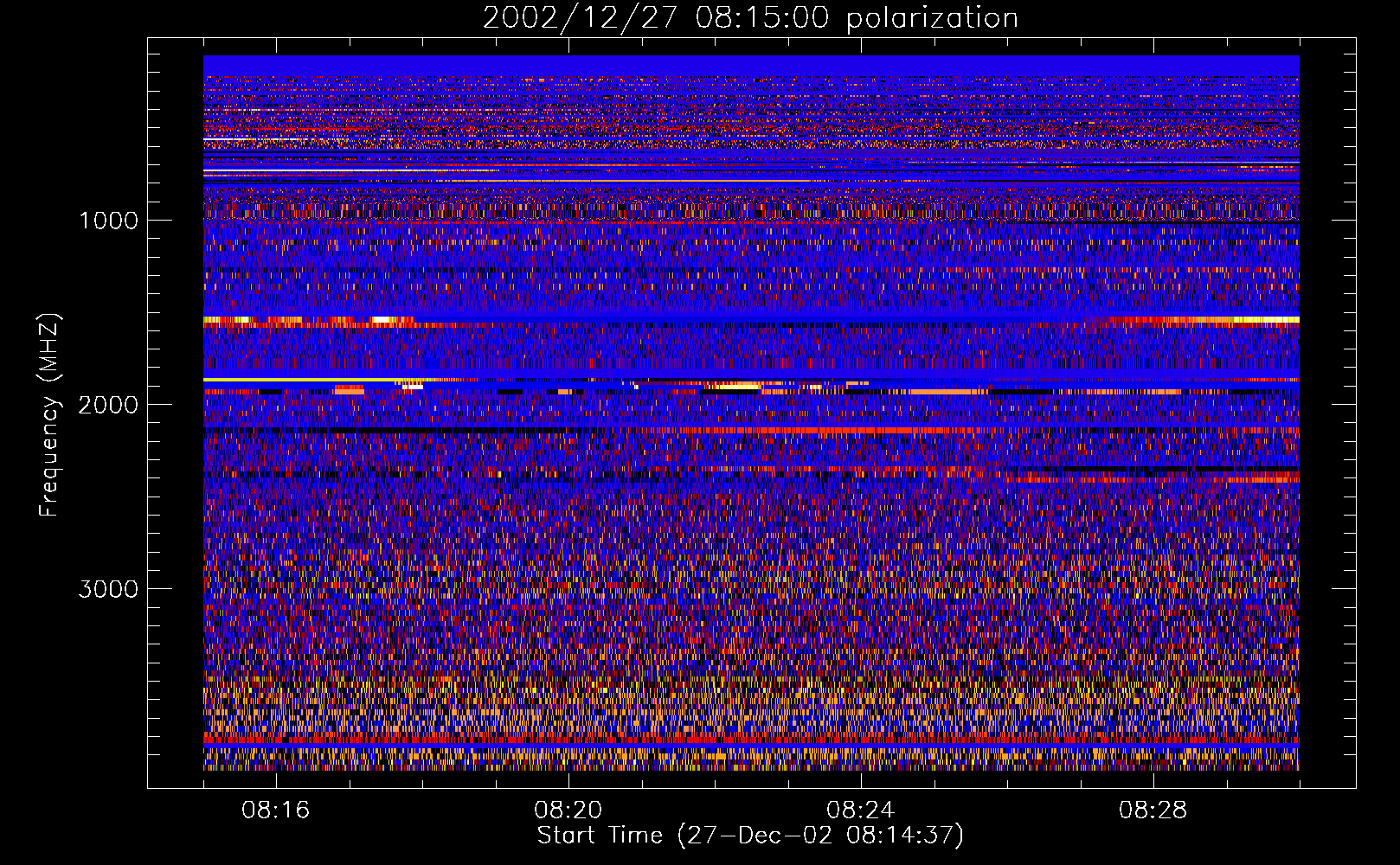Image resolution: width=1400 pixels, height=865 pixels.
Task: Click the plot title "2002/12/27 08:15:00 polarization"
Action: pyautogui.click(x=750, y=18)
